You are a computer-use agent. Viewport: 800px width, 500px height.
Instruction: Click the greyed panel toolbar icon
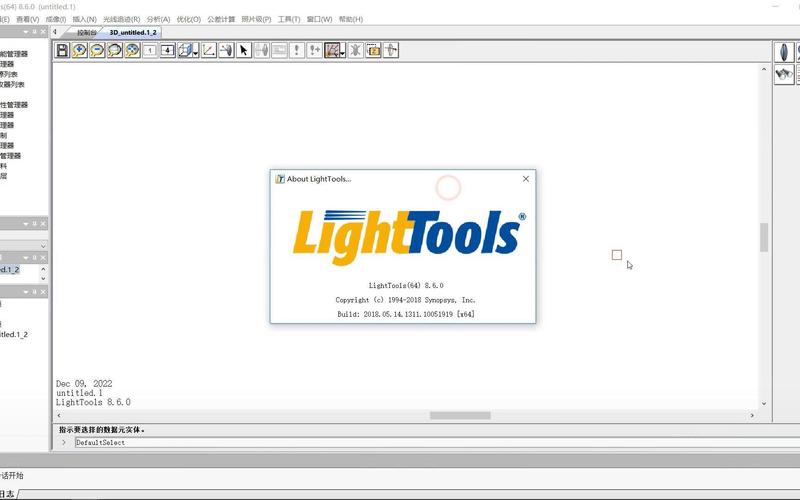(279, 50)
